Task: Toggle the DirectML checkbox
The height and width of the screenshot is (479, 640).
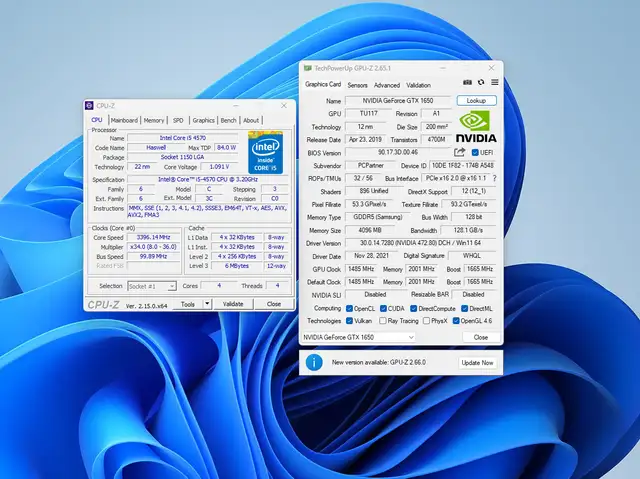Action: click(464, 308)
